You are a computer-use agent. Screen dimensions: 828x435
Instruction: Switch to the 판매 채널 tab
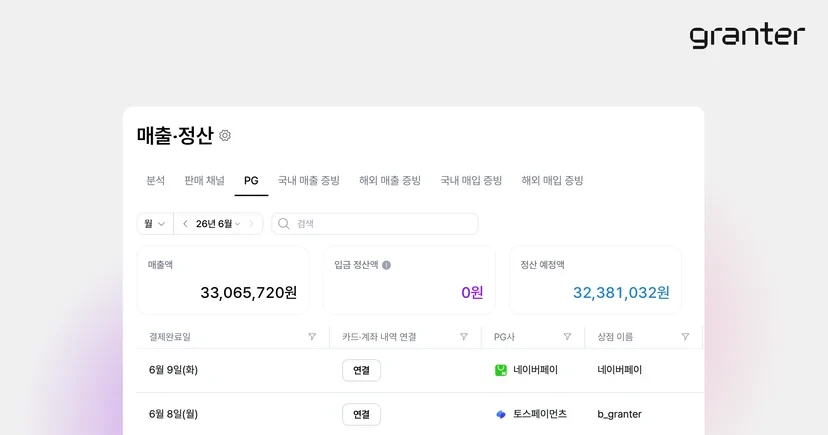tap(204, 181)
